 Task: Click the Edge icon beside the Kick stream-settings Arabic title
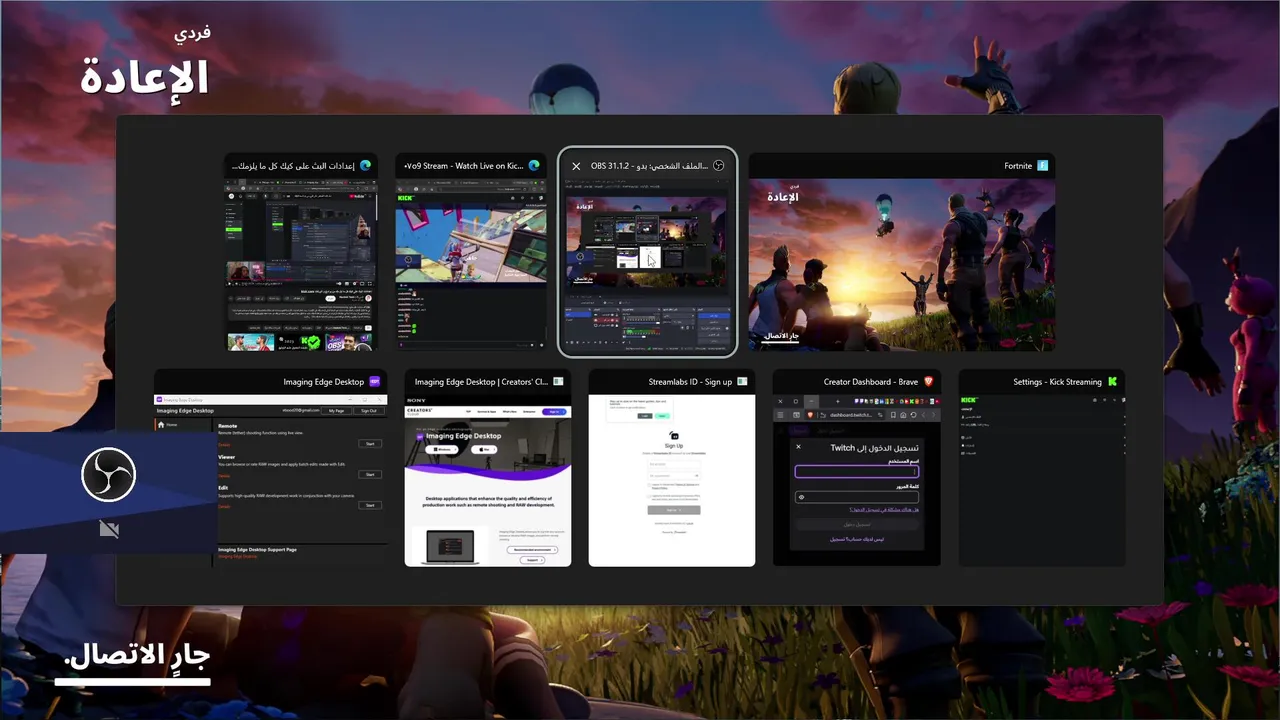point(366,166)
